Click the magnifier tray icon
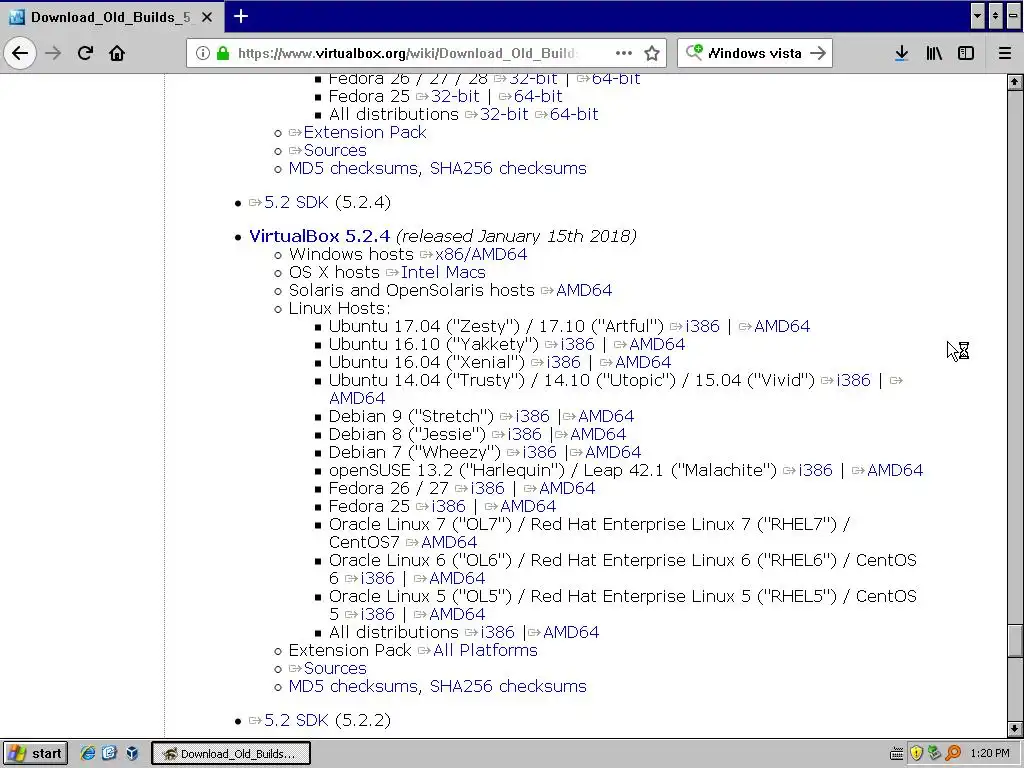1024x768 pixels. pos(953,753)
